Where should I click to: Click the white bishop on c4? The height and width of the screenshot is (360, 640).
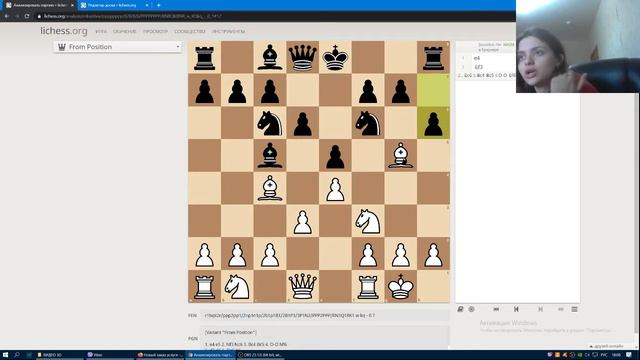coord(270,188)
